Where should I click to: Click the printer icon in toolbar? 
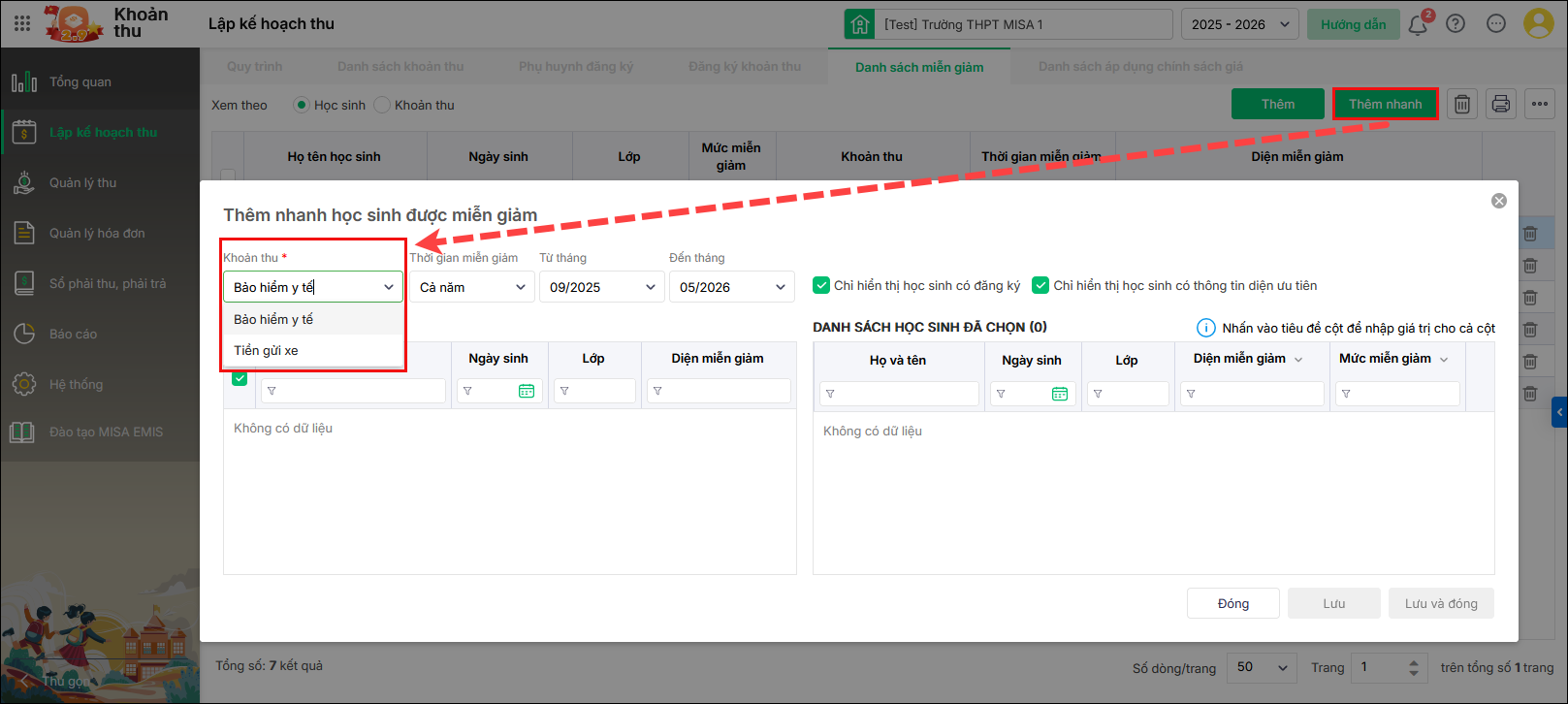click(x=1501, y=104)
